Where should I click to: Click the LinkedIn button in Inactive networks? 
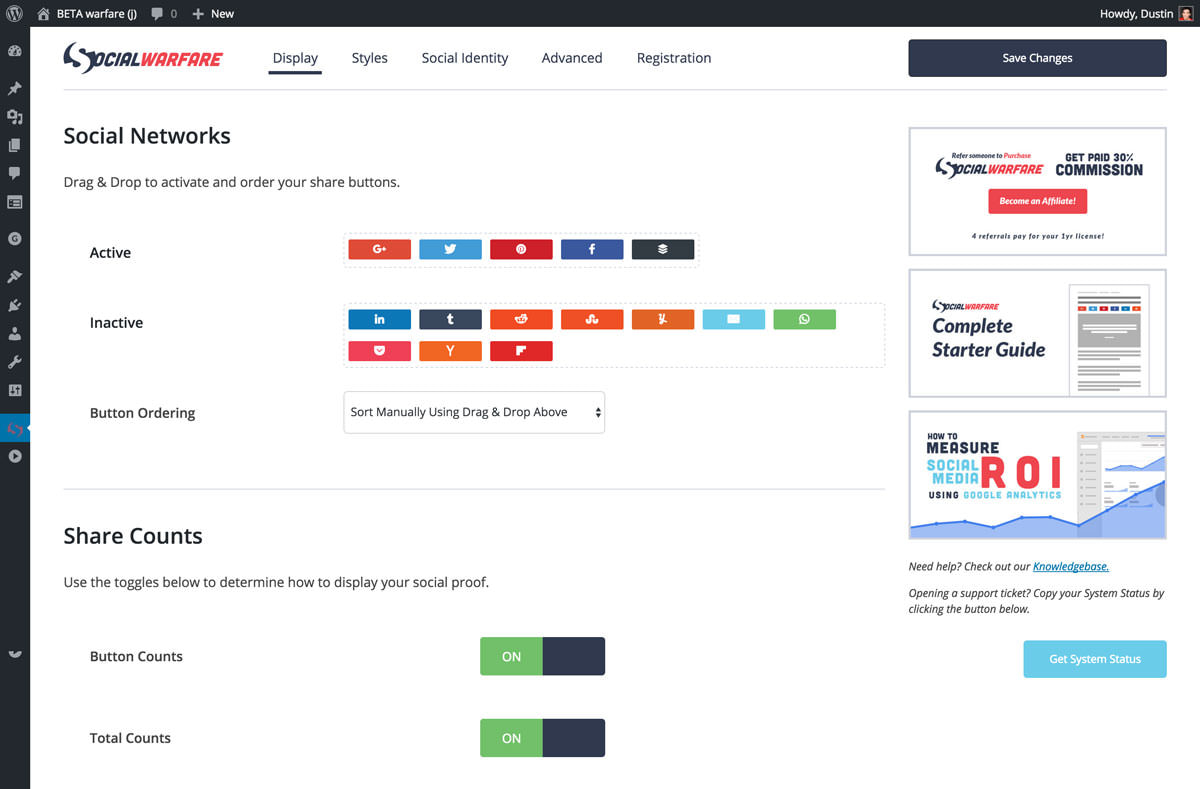click(379, 320)
